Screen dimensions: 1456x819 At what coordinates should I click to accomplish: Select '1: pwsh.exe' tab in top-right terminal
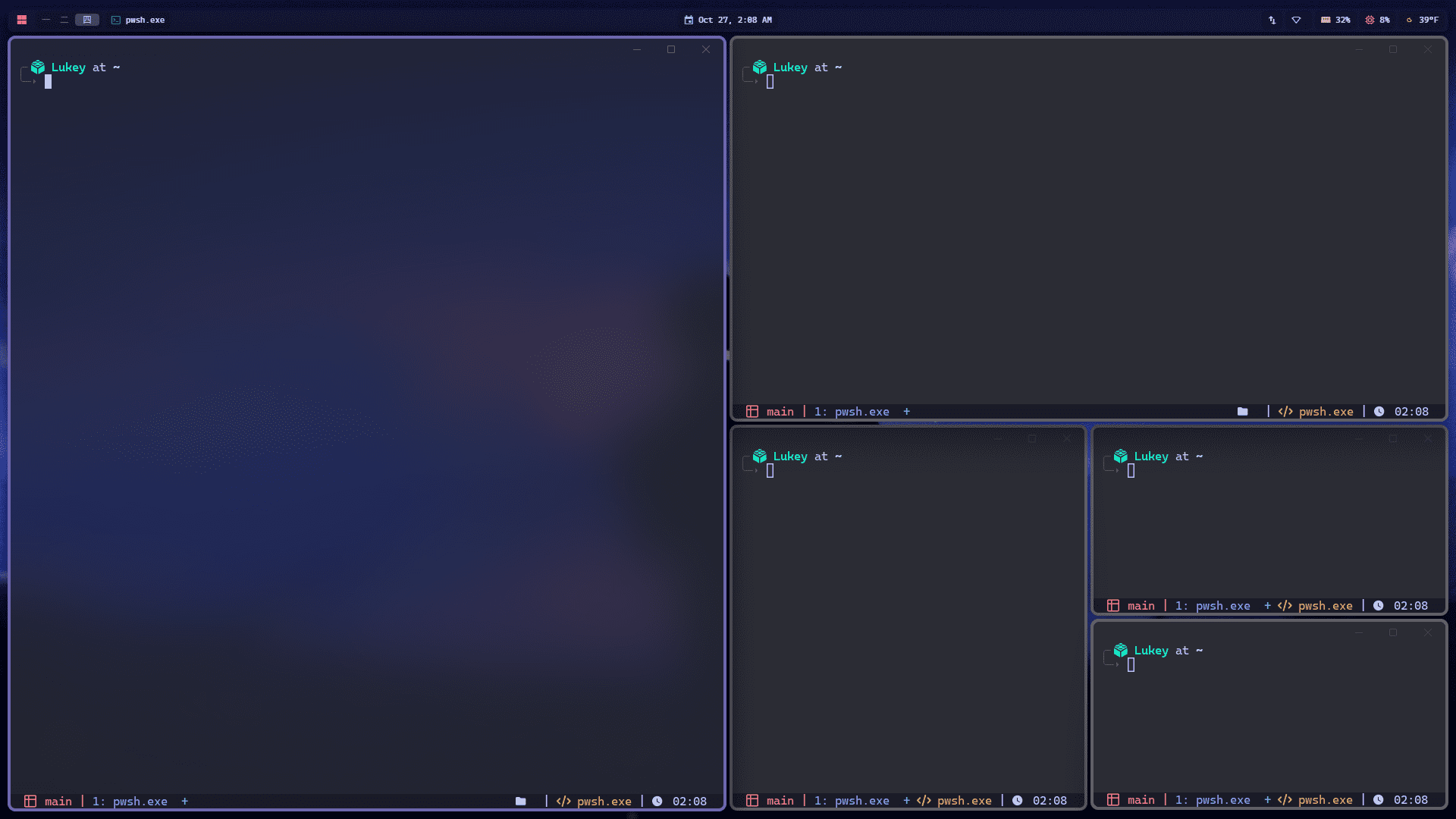852,412
